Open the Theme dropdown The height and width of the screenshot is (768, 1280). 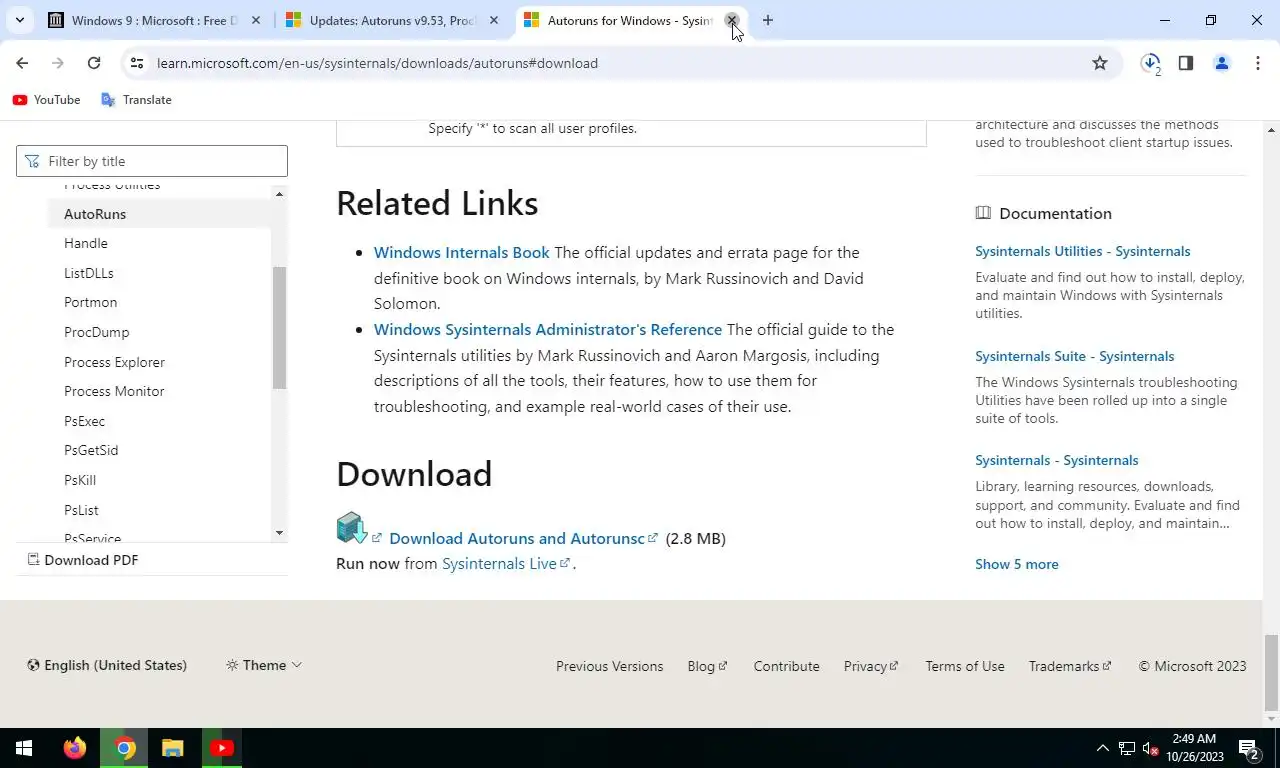point(264,665)
